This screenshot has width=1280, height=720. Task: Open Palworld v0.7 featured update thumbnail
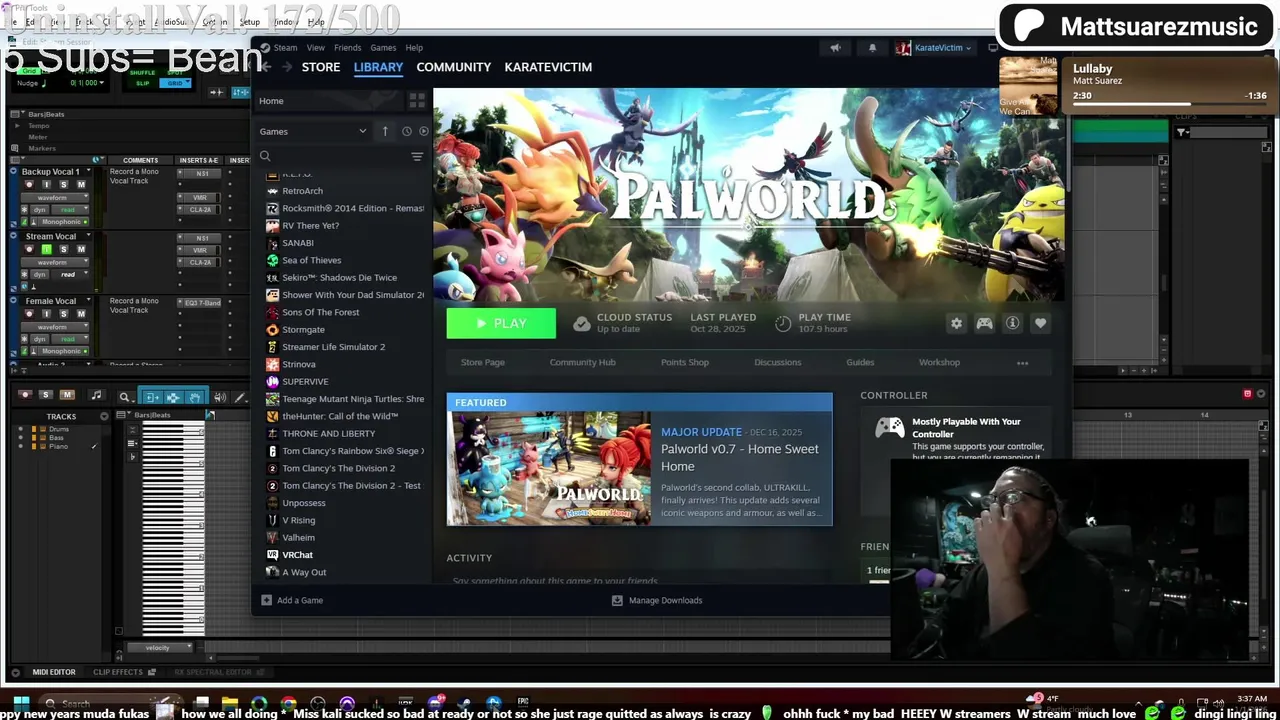click(549, 468)
